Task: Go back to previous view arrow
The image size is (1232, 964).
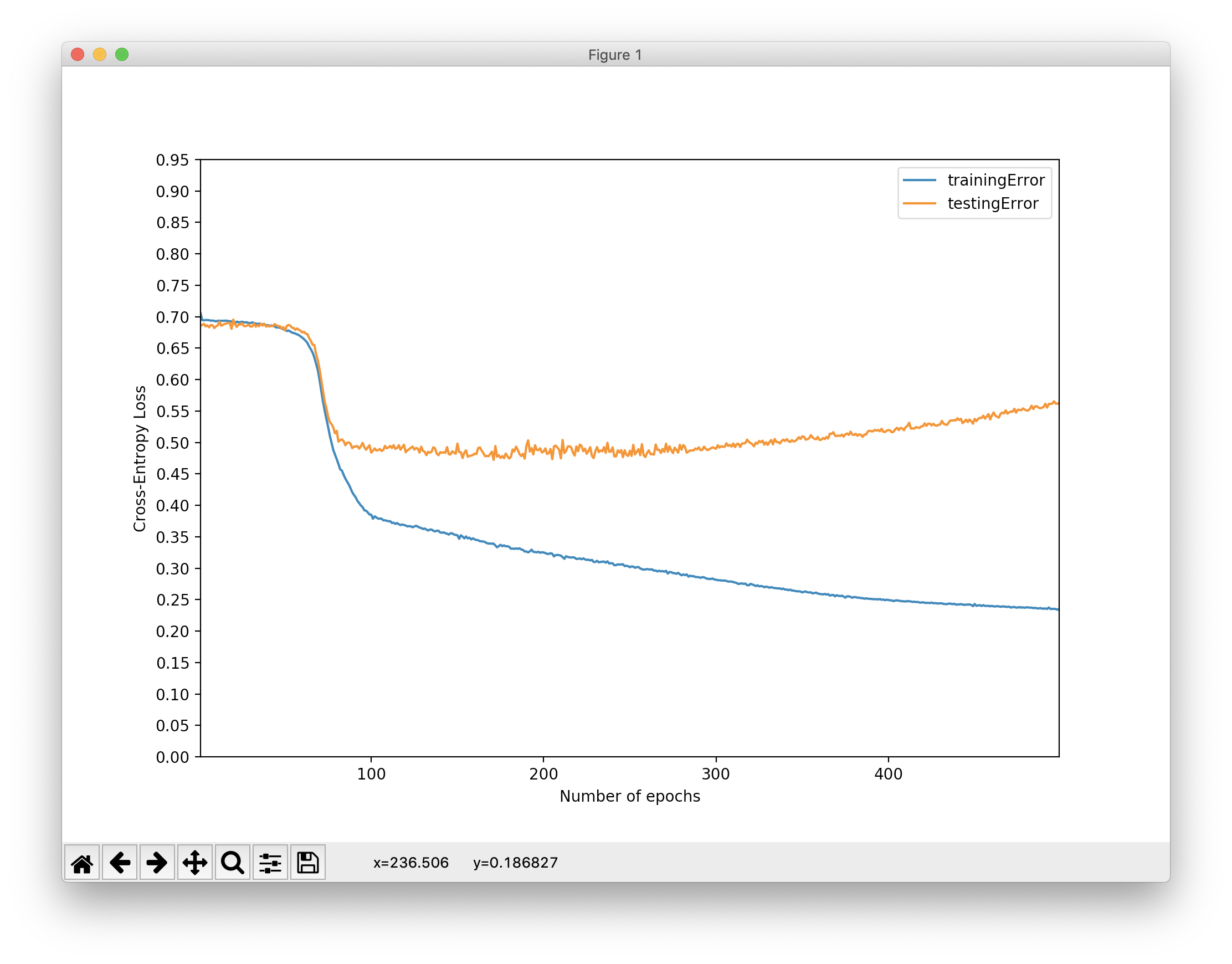Action: [120, 863]
